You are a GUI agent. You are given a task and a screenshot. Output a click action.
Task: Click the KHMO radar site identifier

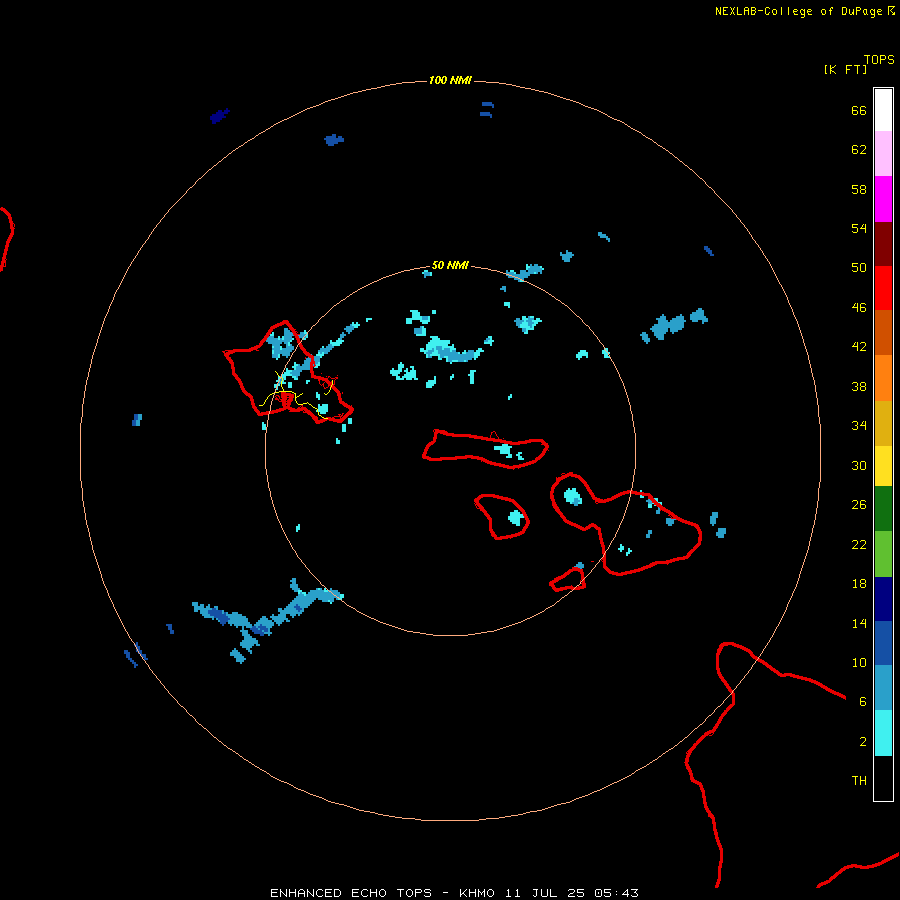[476, 893]
